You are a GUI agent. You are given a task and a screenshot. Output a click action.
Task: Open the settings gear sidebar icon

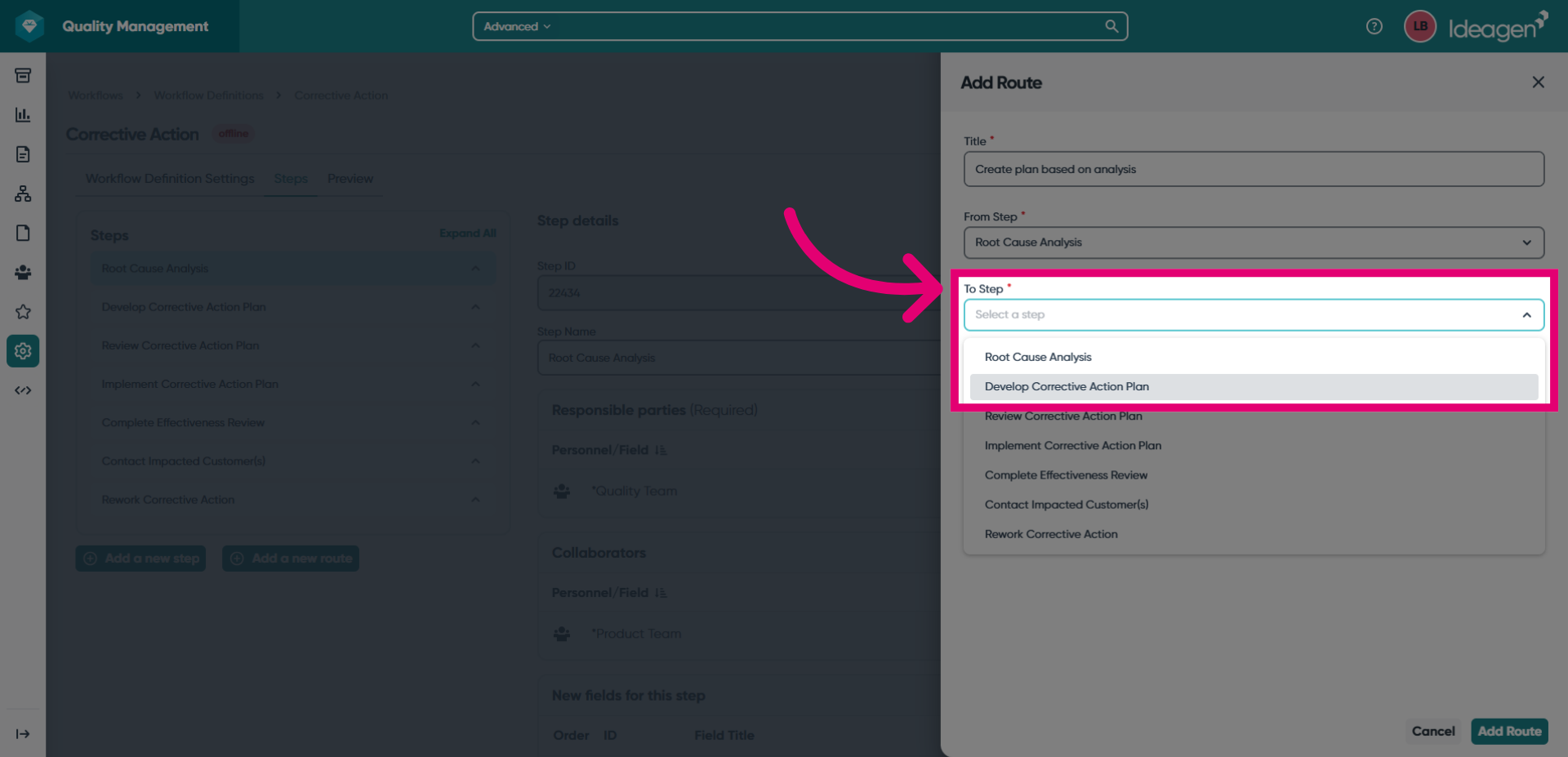click(x=23, y=351)
